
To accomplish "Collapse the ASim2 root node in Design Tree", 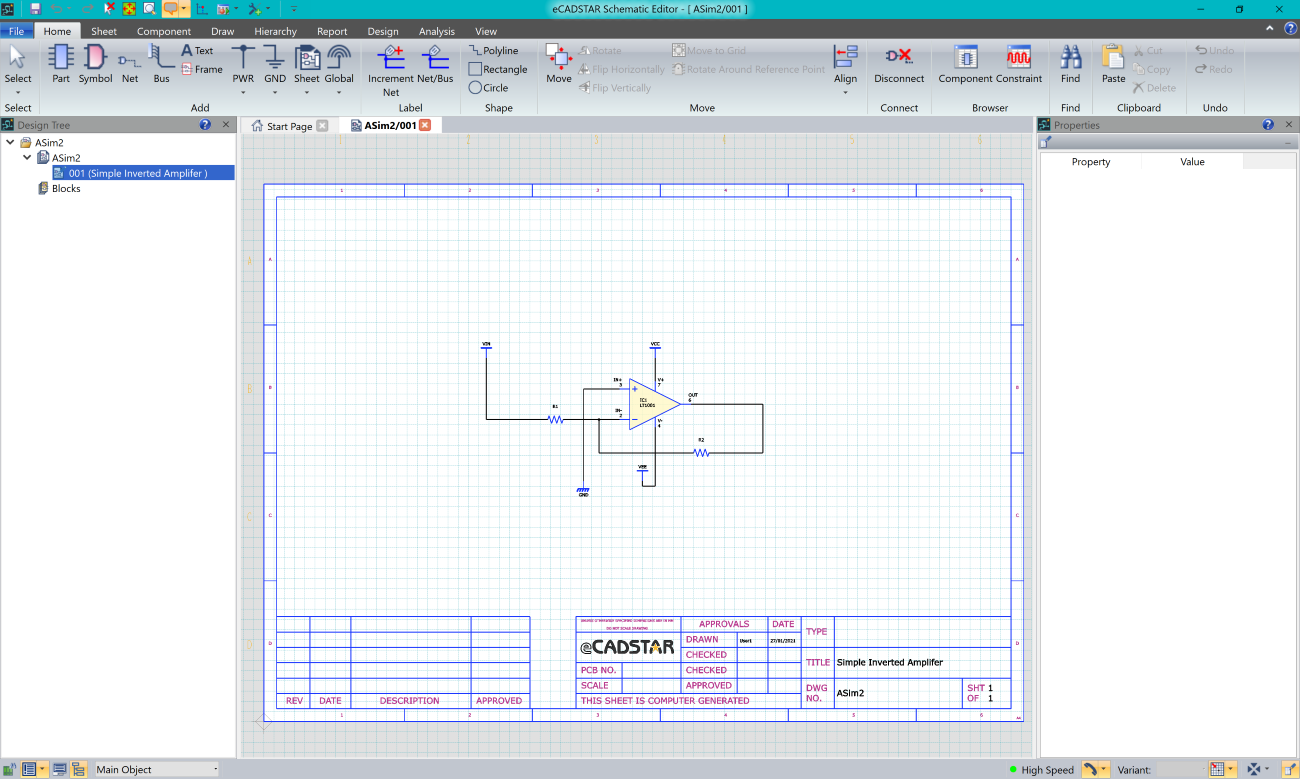I will tap(10, 143).
